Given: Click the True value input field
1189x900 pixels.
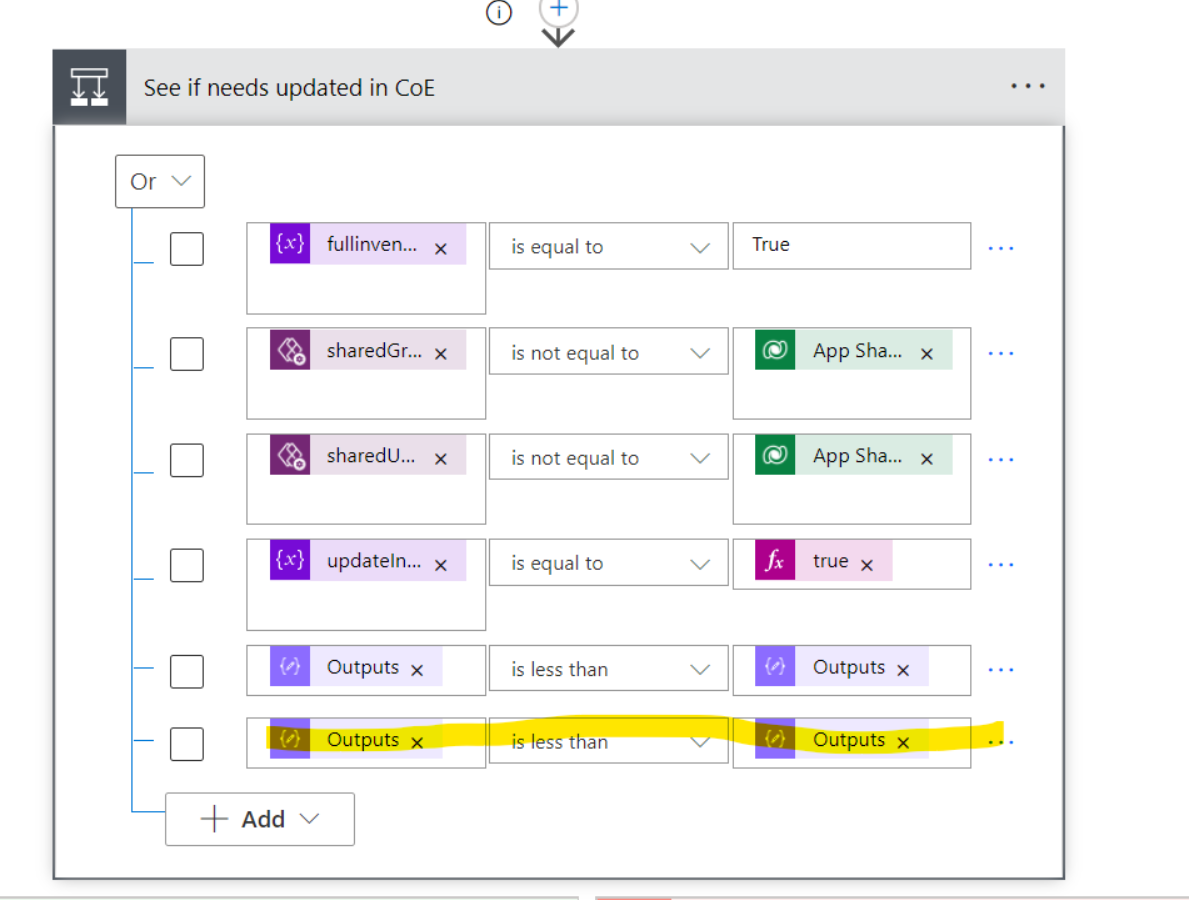Looking at the screenshot, I should click(851, 245).
